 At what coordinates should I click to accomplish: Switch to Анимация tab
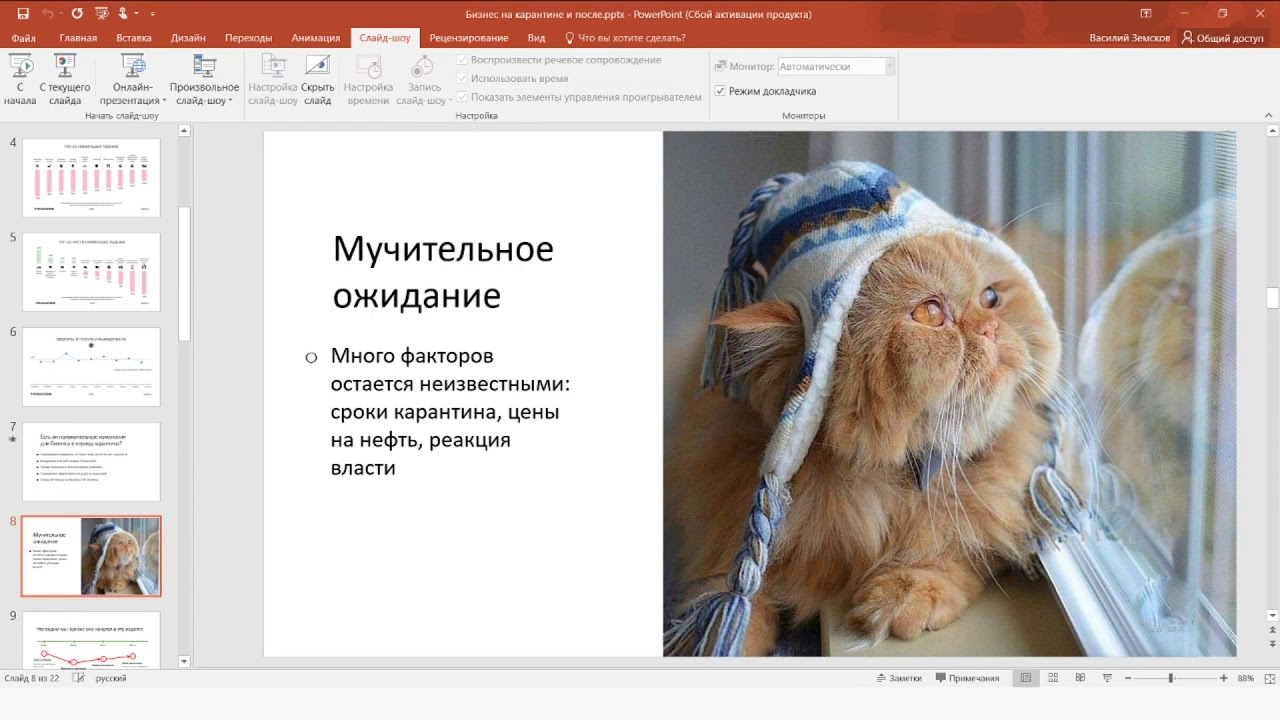coord(316,38)
